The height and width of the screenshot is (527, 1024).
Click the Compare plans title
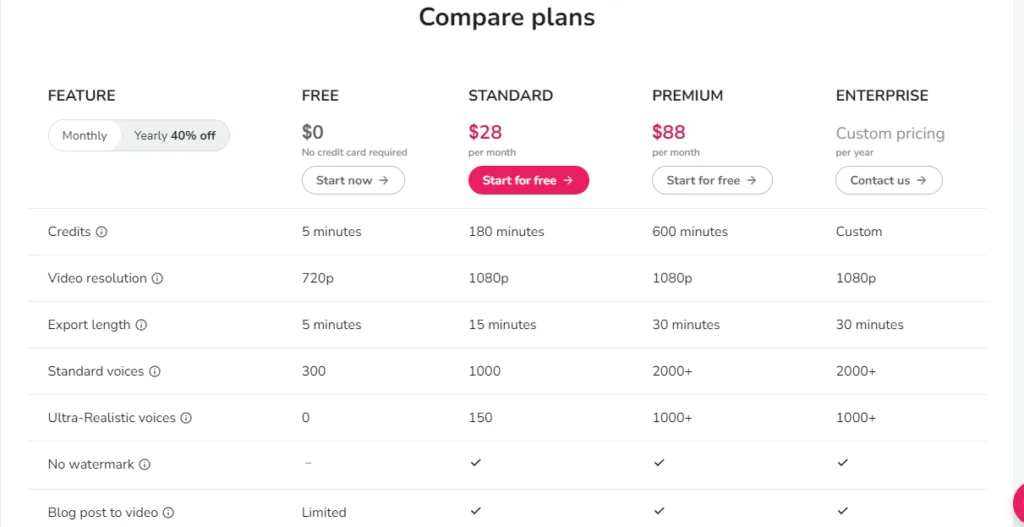coord(506,17)
